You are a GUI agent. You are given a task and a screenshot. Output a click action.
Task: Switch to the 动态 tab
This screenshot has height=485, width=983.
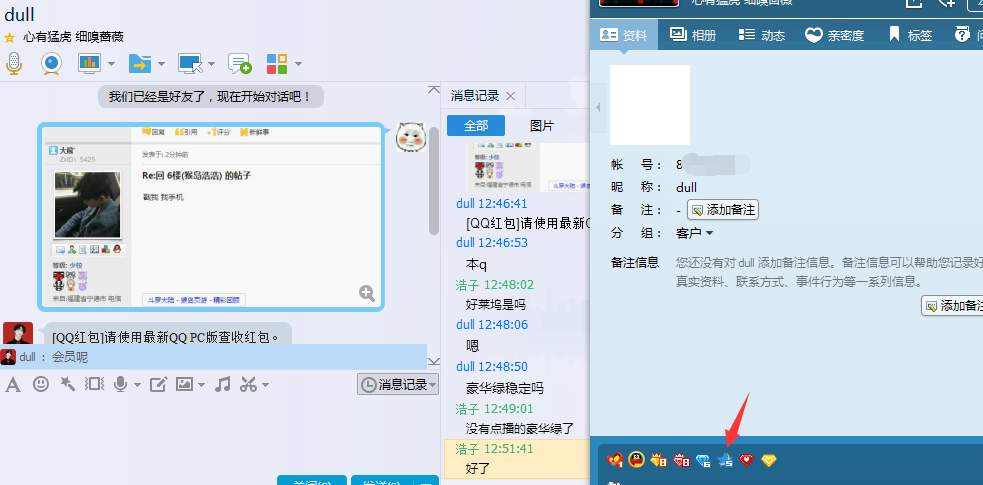click(761, 35)
